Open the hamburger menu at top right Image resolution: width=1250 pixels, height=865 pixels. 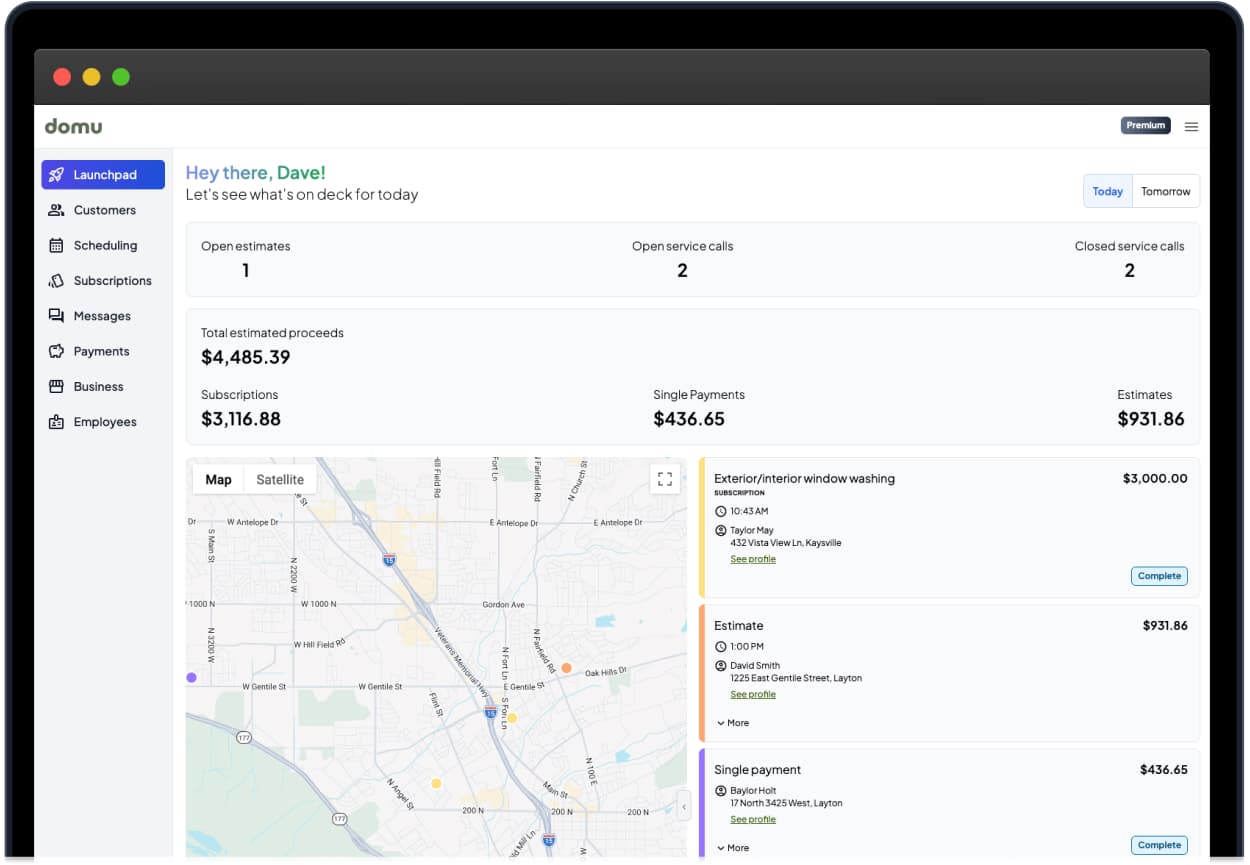tap(1191, 126)
